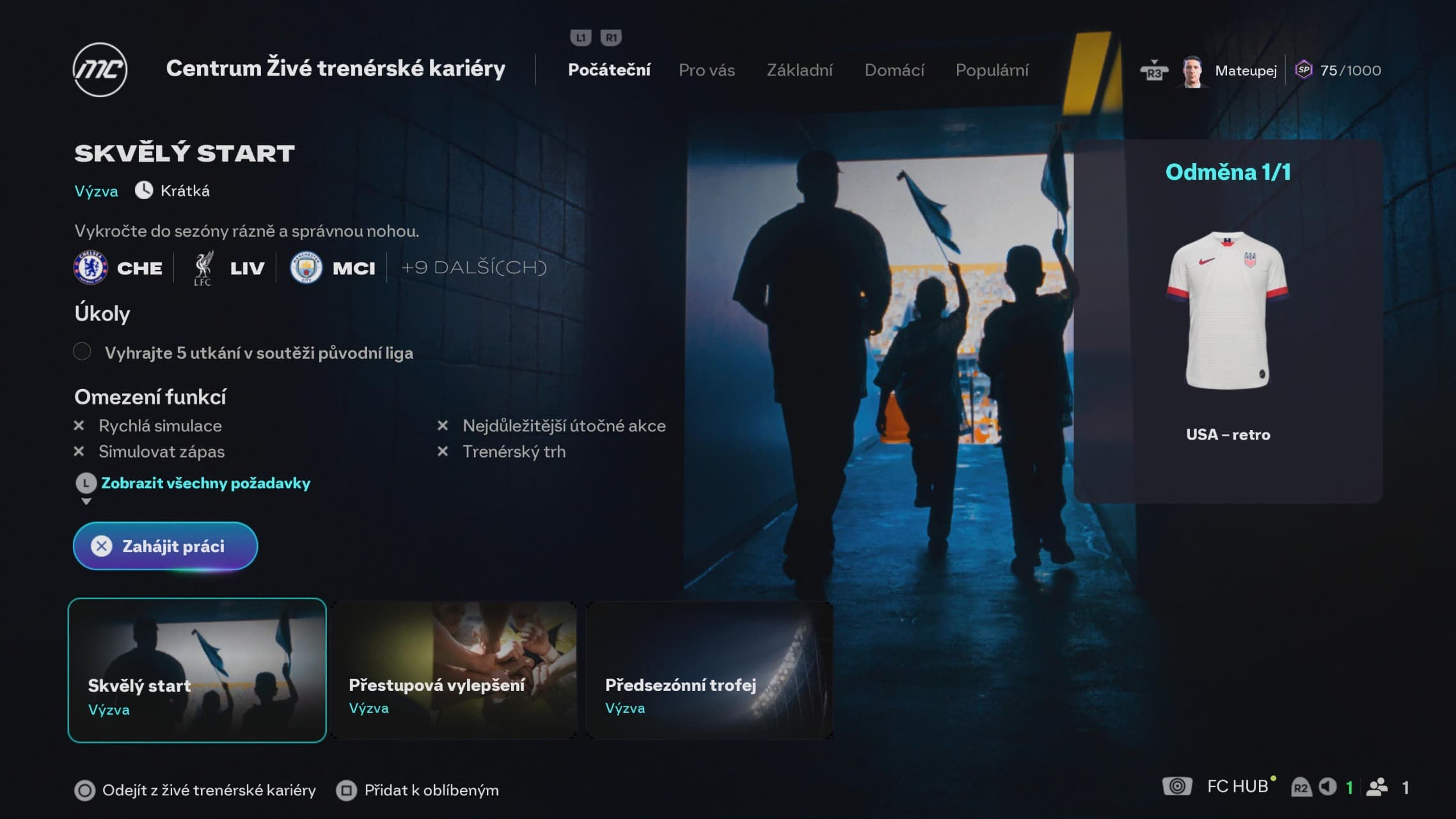Click Odejít z živé trenérské kariéry
Viewport: 1456px width, 819px height.
(x=209, y=790)
